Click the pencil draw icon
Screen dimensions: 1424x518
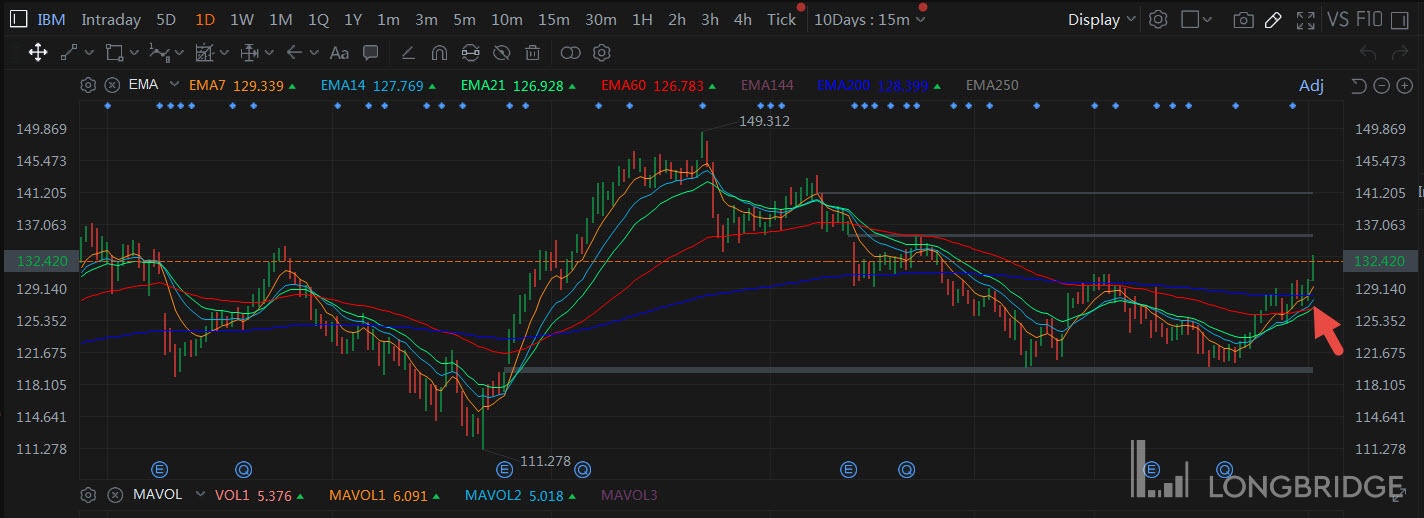[1273, 19]
